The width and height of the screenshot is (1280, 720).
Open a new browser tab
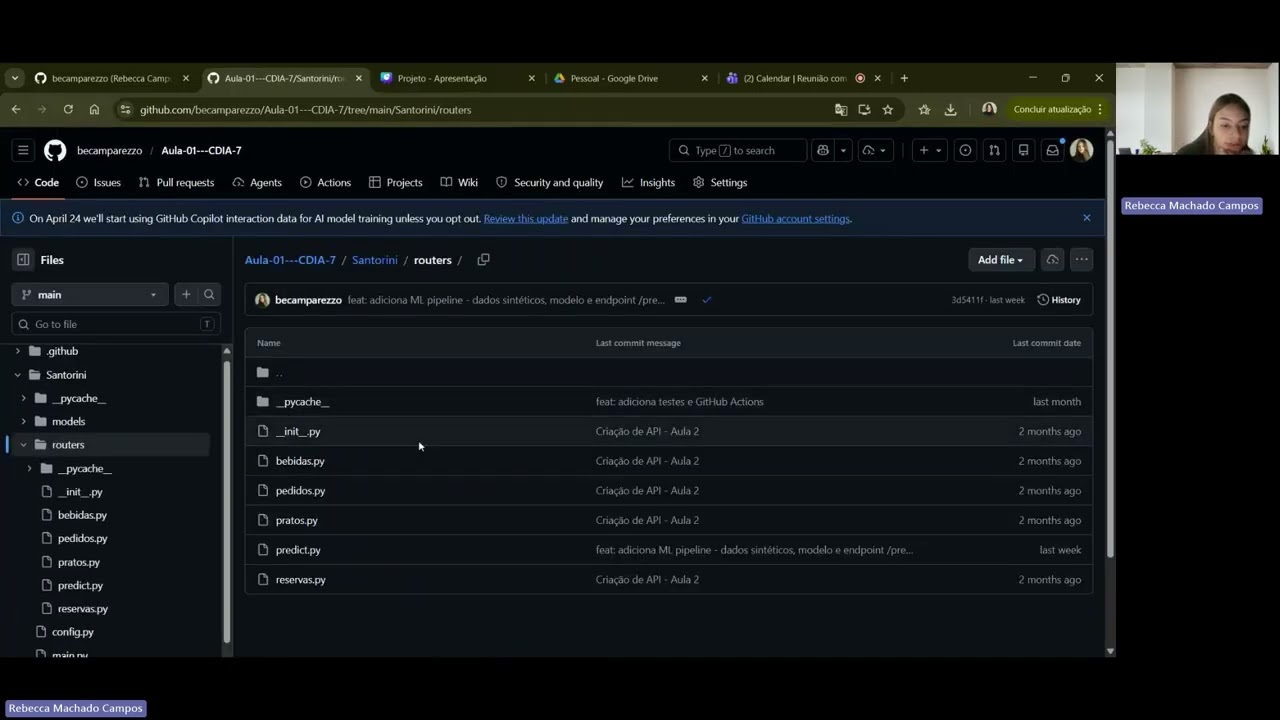point(904,78)
